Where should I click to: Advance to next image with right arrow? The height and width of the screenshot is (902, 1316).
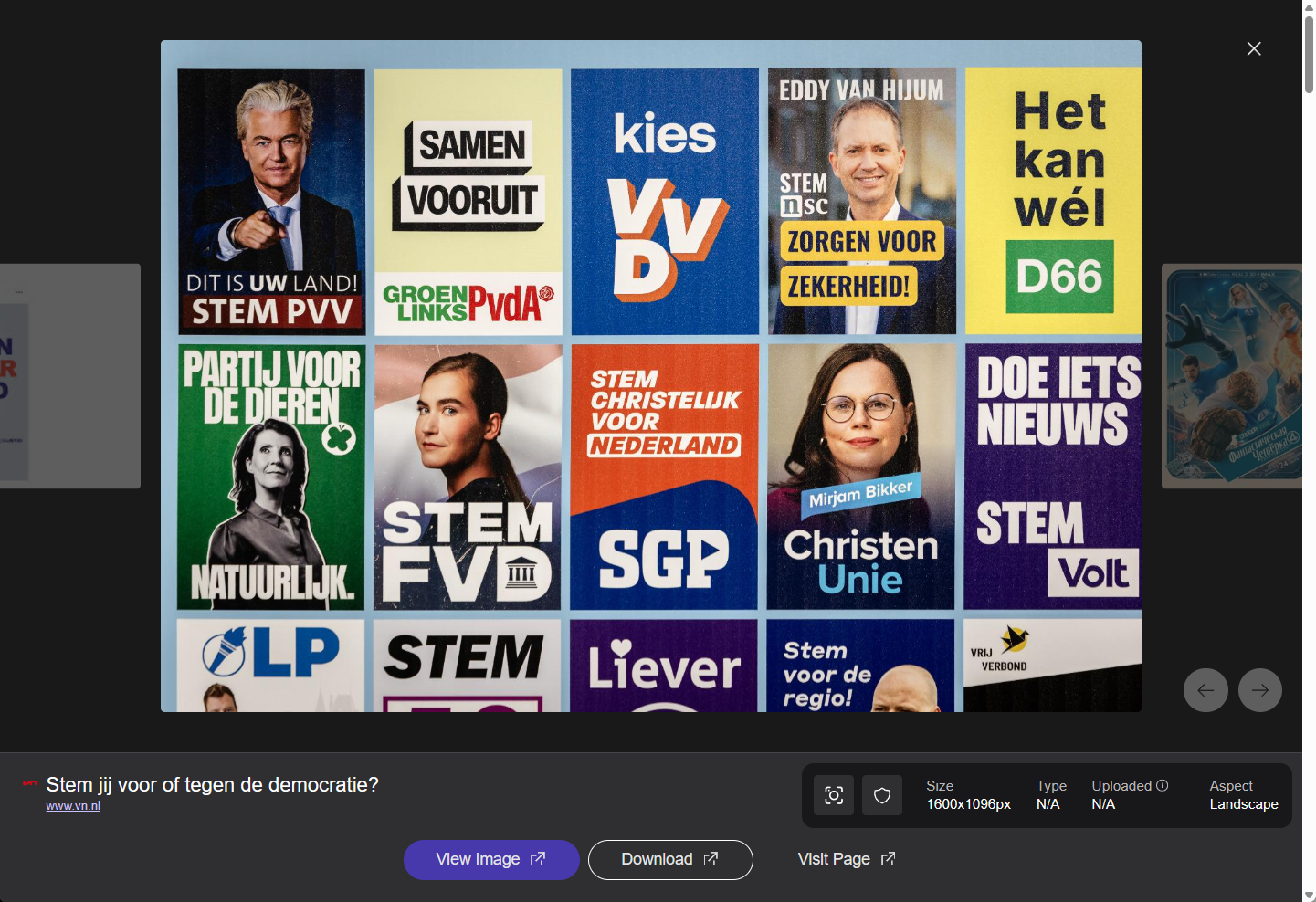(x=1260, y=690)
